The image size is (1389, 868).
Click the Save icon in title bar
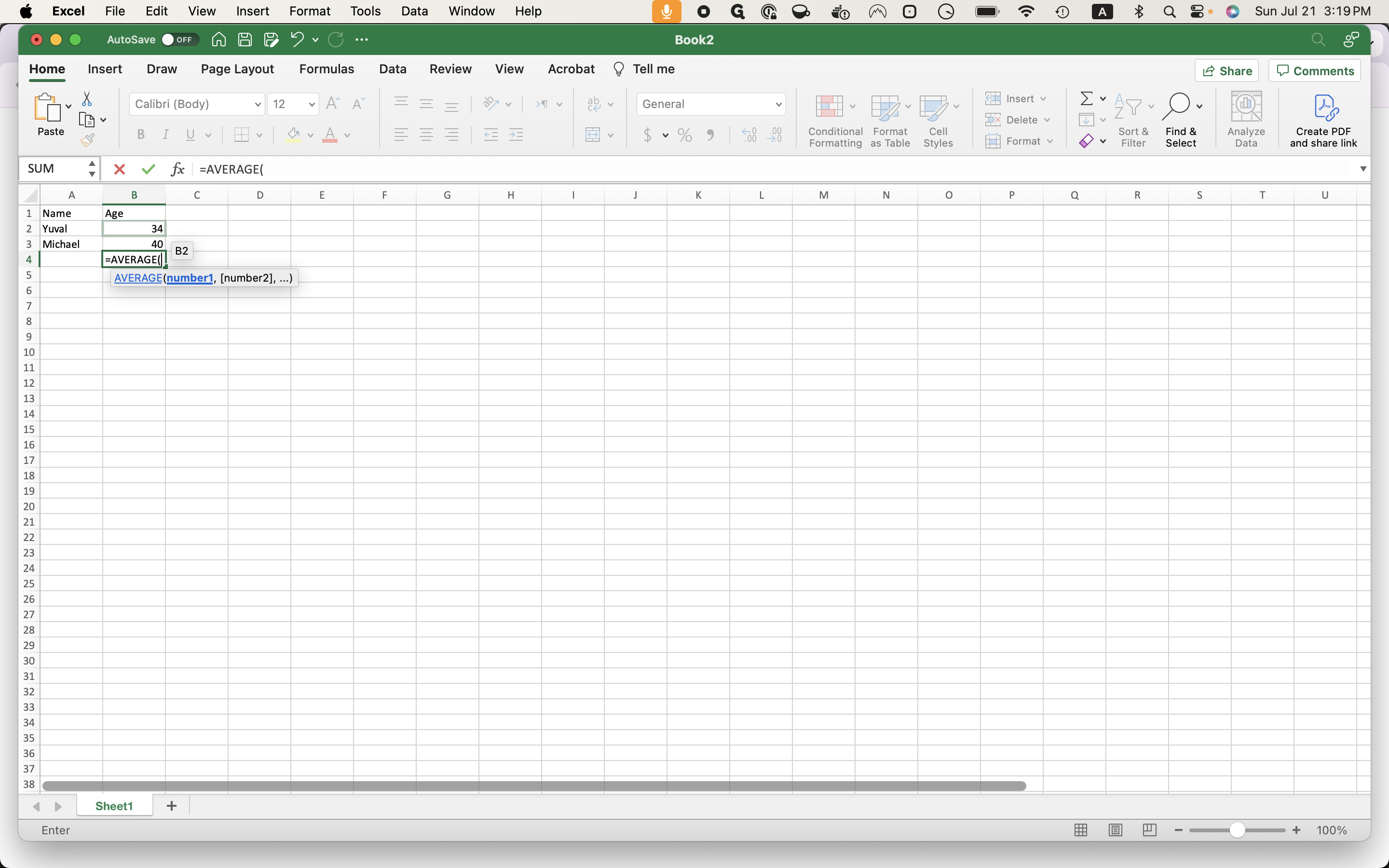[245, 40]
